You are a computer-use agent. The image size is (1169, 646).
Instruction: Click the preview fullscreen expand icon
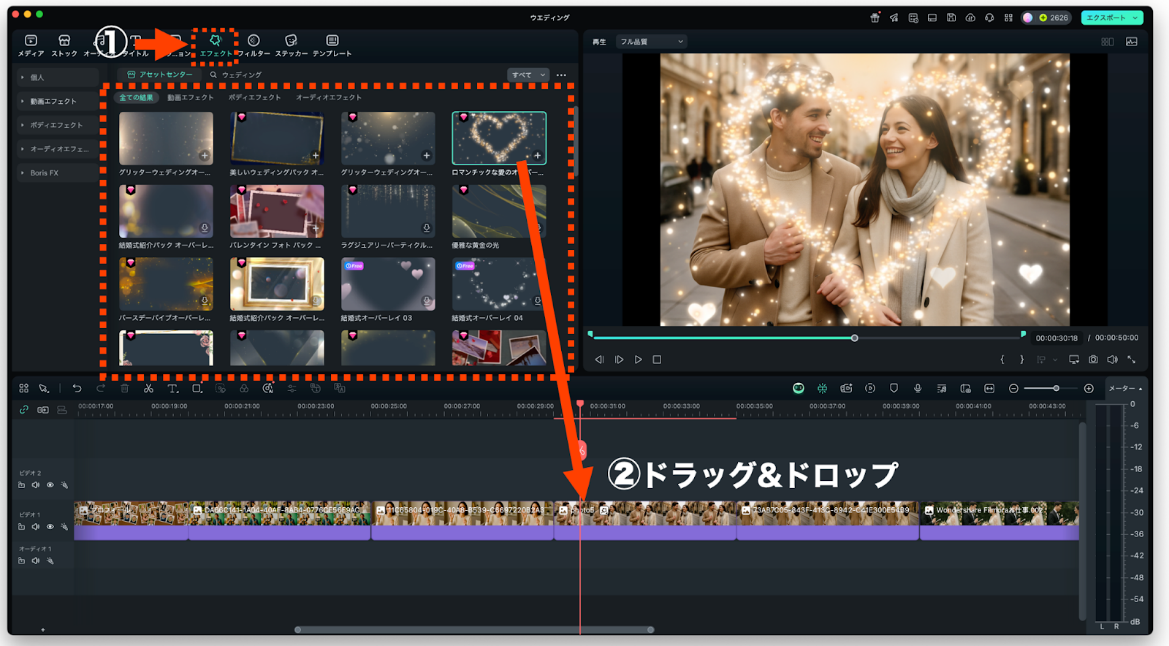coord(1132,360)
